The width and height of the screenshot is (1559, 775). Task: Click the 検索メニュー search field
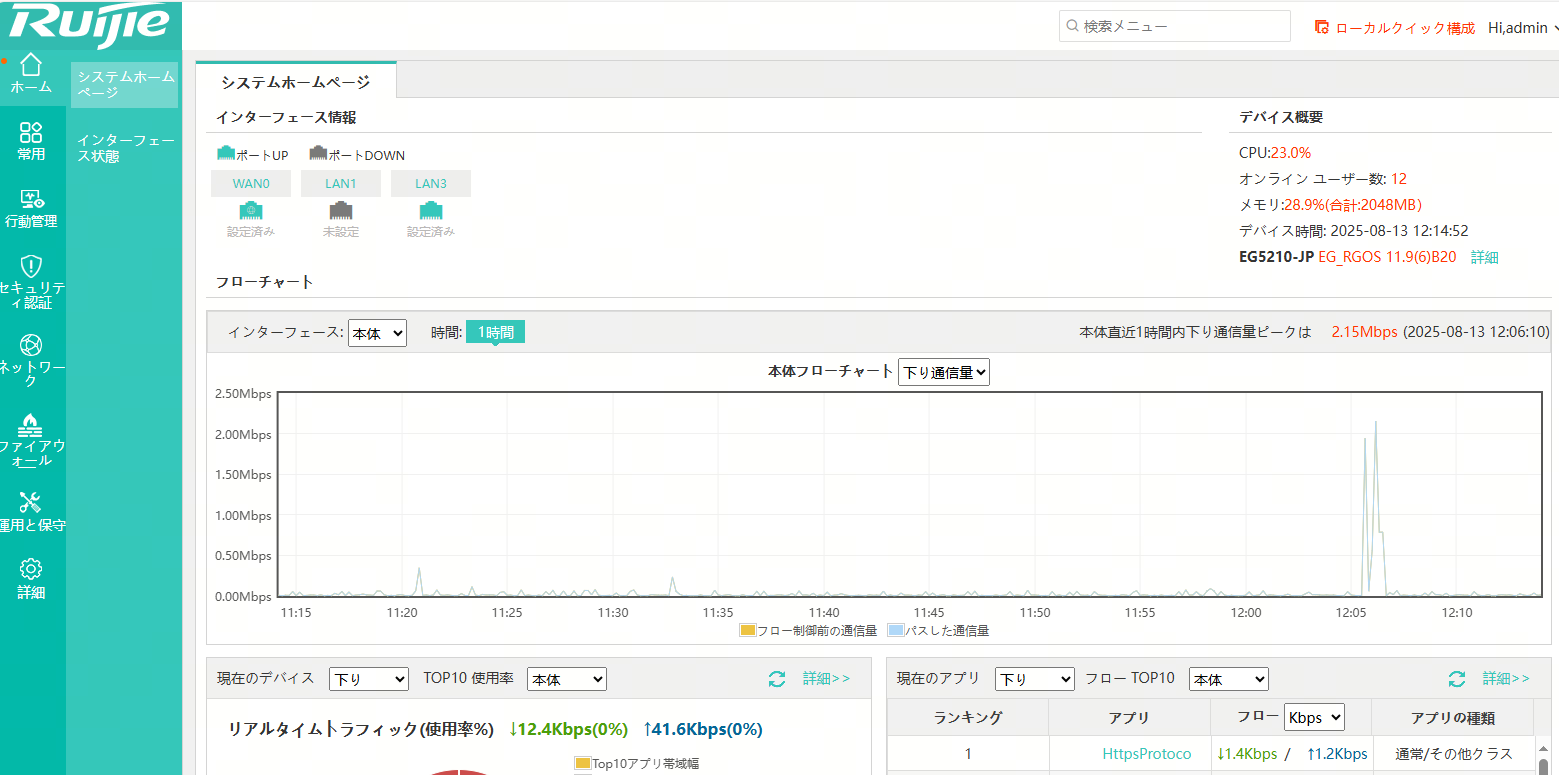point(1174,27)
